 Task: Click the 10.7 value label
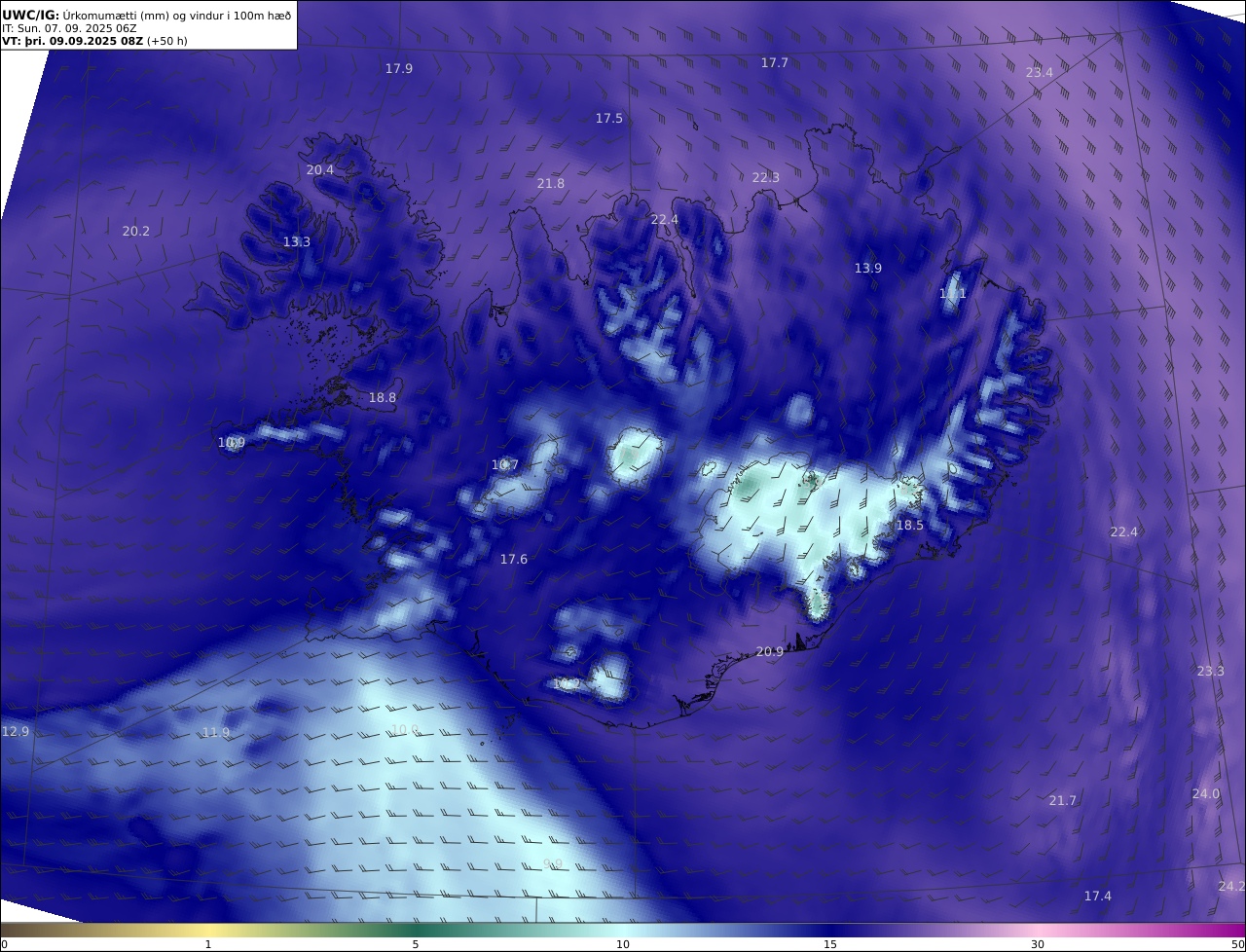pos(504,464)
